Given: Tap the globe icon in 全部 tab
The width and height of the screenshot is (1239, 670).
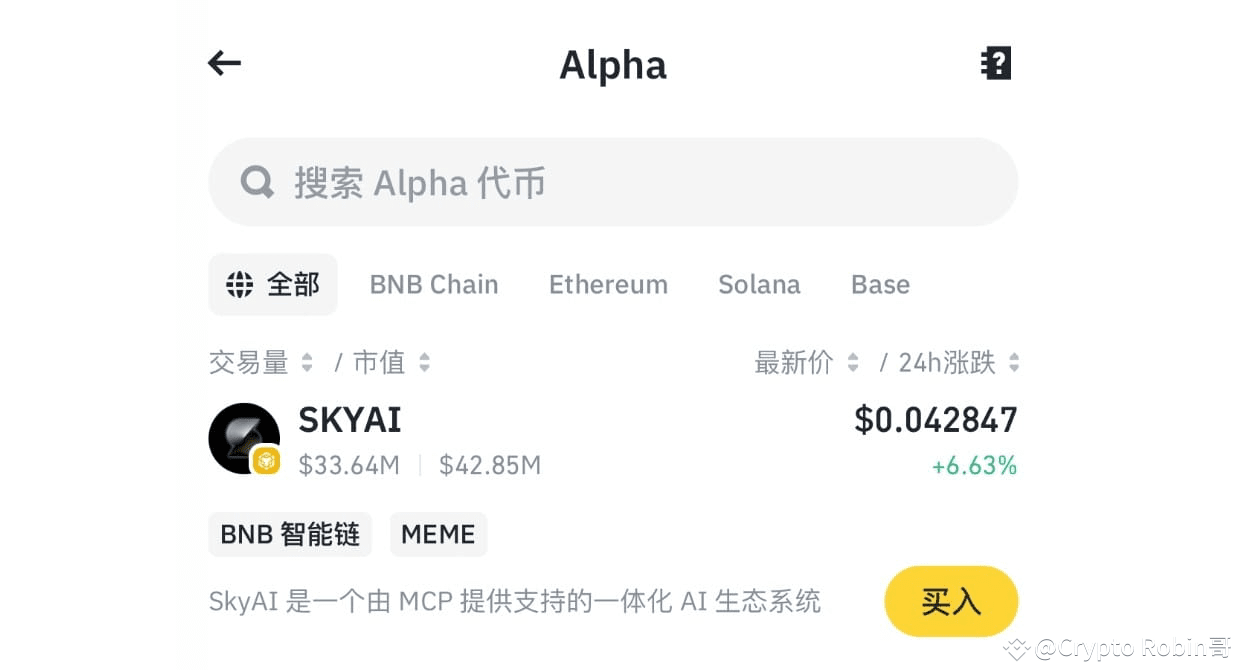Looking at the screenshot, I should [x=240, y=285].
